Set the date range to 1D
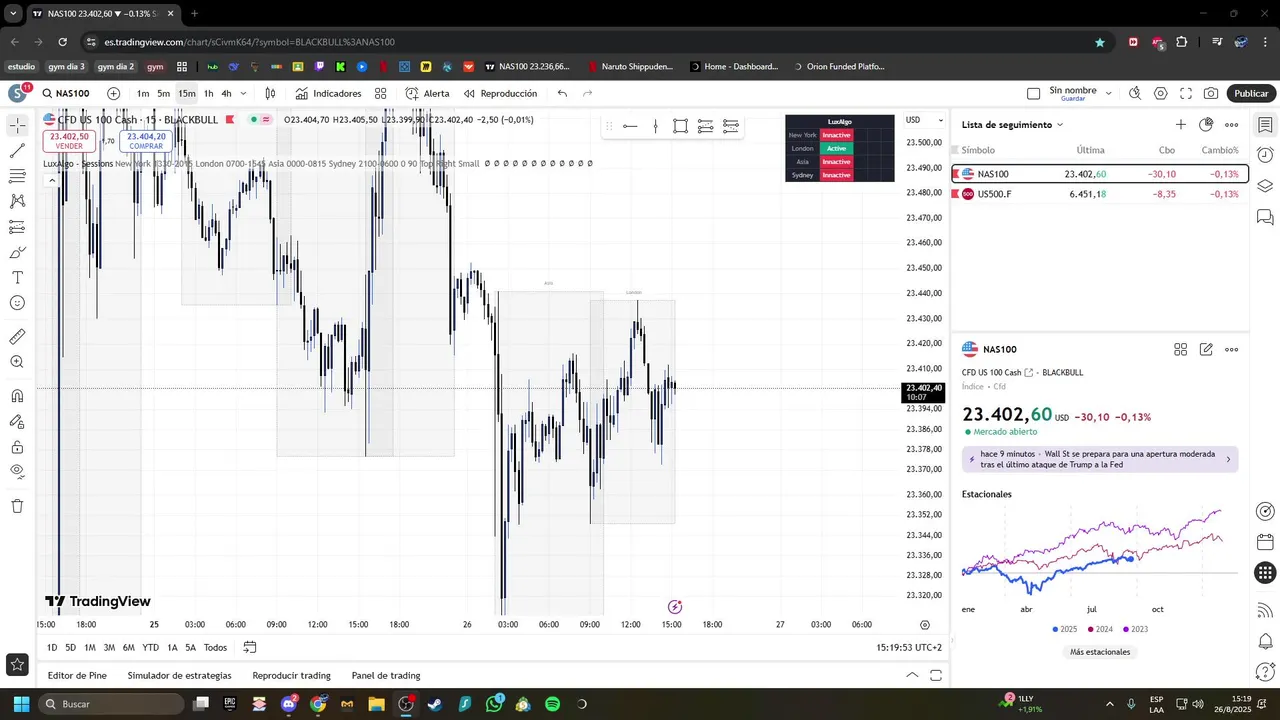Image resolution: width=1280 pixels, height=720 pixels. tap(52, 647)
